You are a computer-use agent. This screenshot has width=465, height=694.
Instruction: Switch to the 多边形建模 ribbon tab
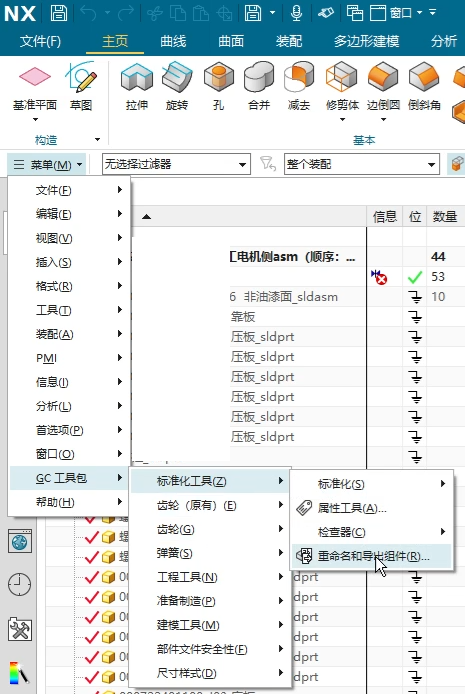pos(366,41)
